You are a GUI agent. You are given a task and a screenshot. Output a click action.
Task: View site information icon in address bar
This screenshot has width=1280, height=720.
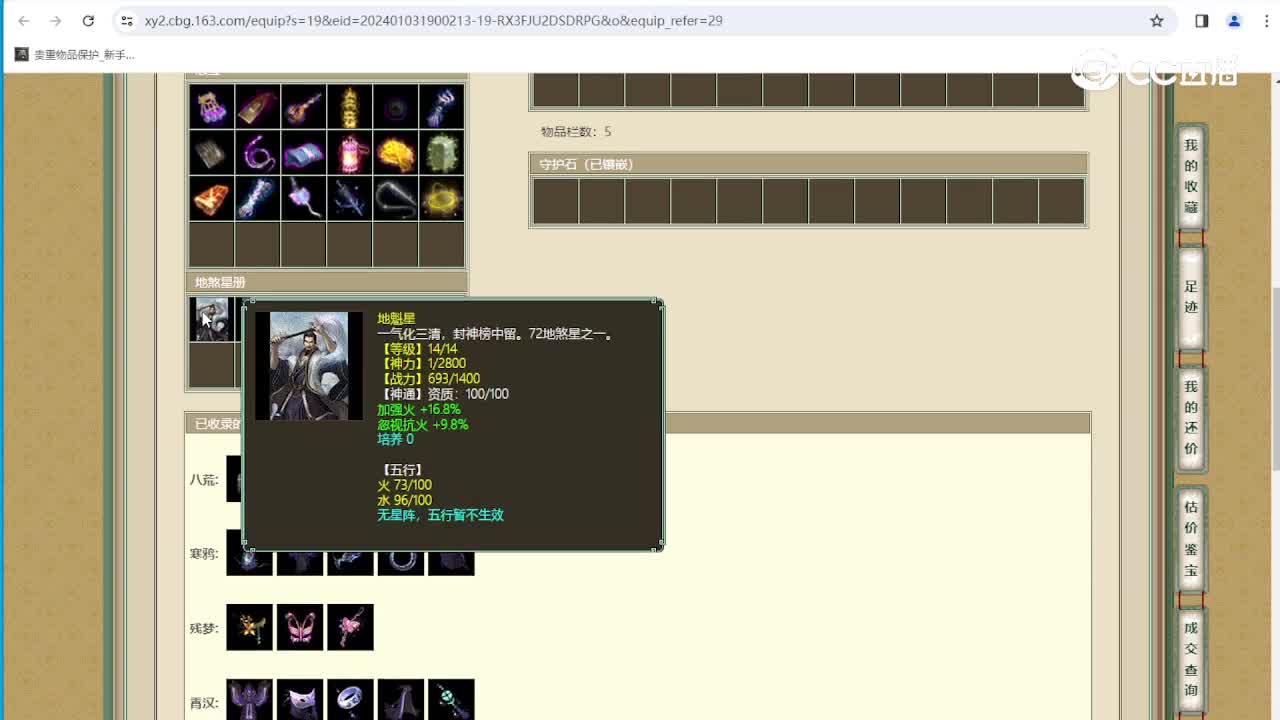pos(126,20)
